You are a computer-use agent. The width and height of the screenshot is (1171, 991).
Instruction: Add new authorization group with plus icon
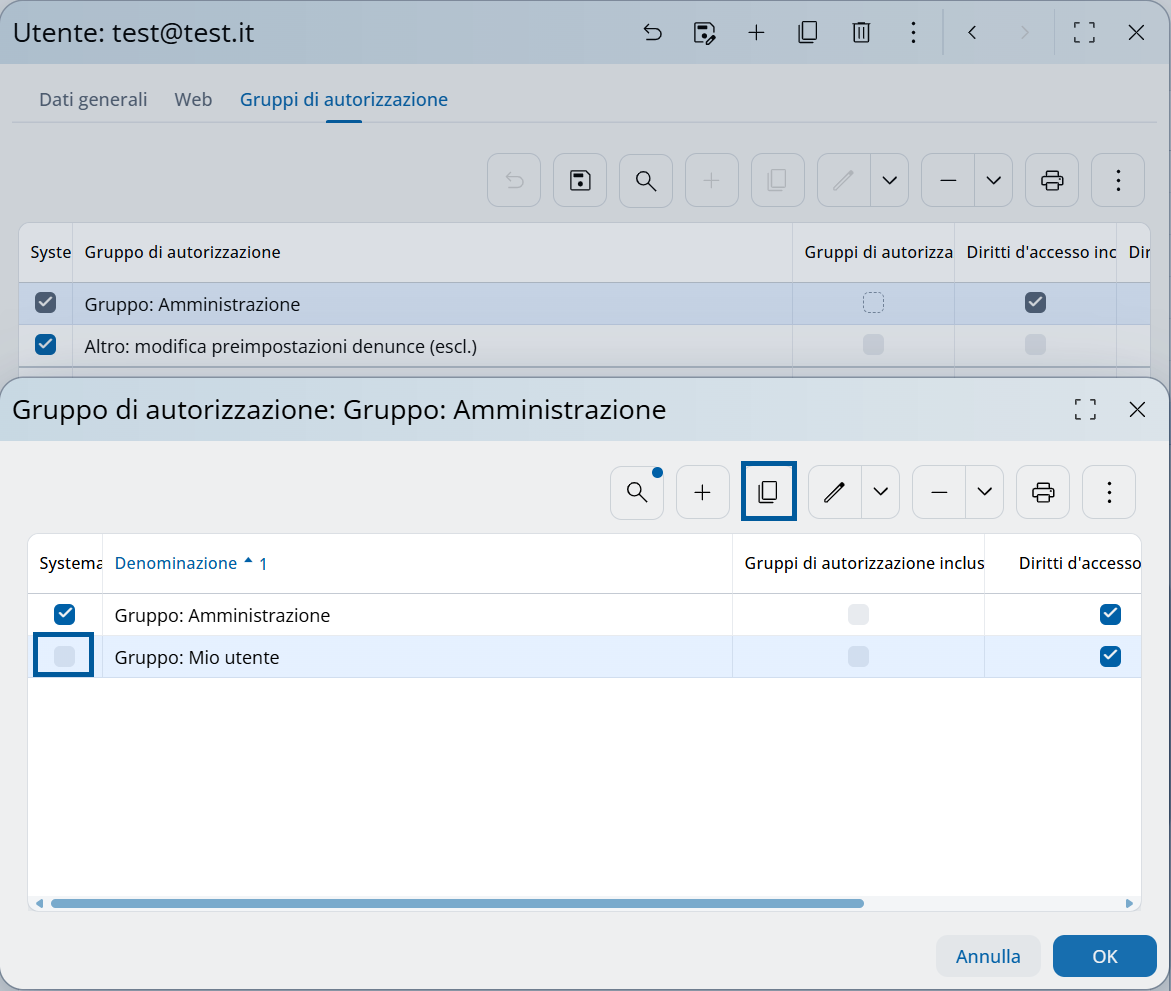tap(702, 492)
